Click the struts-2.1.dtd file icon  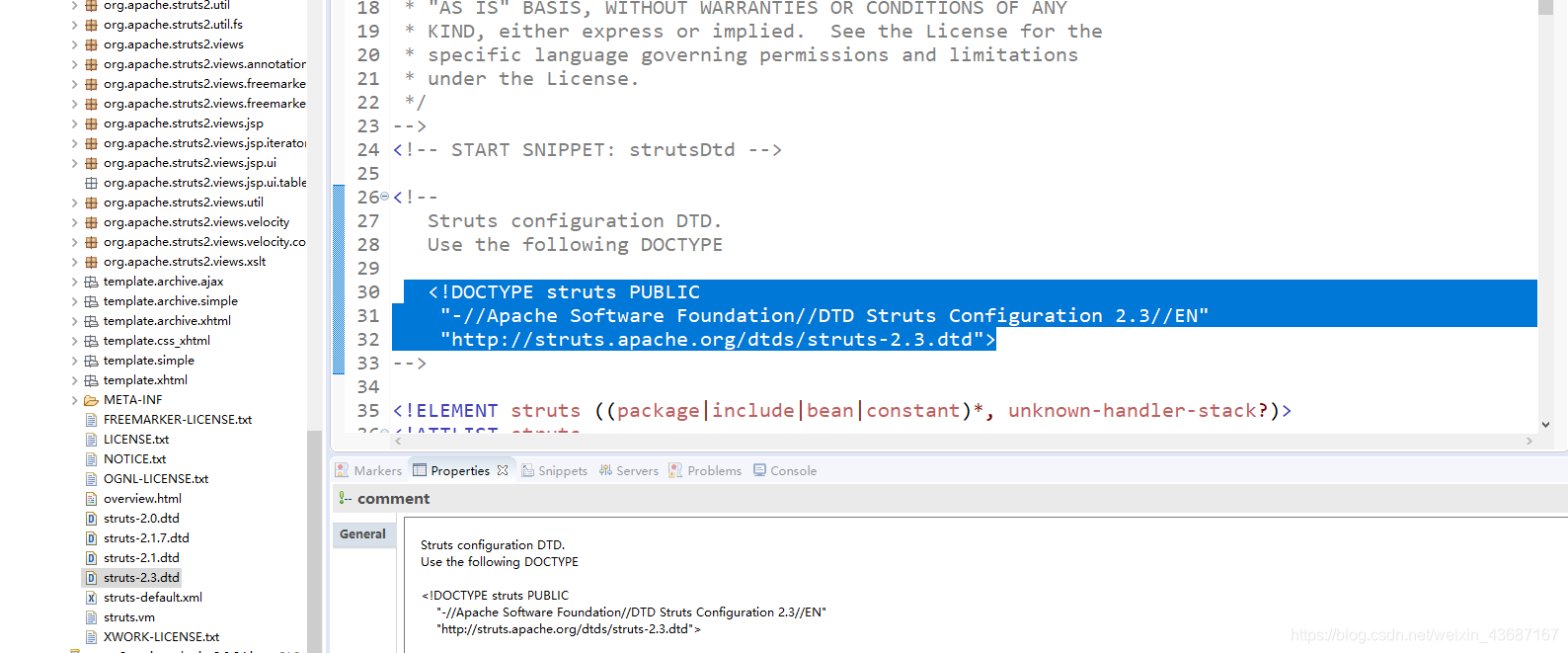[91, 558]
